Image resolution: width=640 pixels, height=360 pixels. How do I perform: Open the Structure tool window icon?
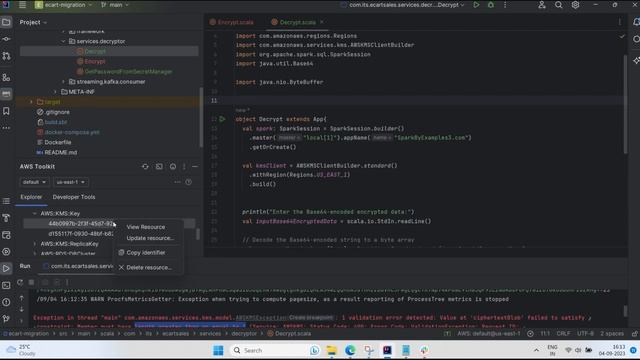[x=6, y=78]
